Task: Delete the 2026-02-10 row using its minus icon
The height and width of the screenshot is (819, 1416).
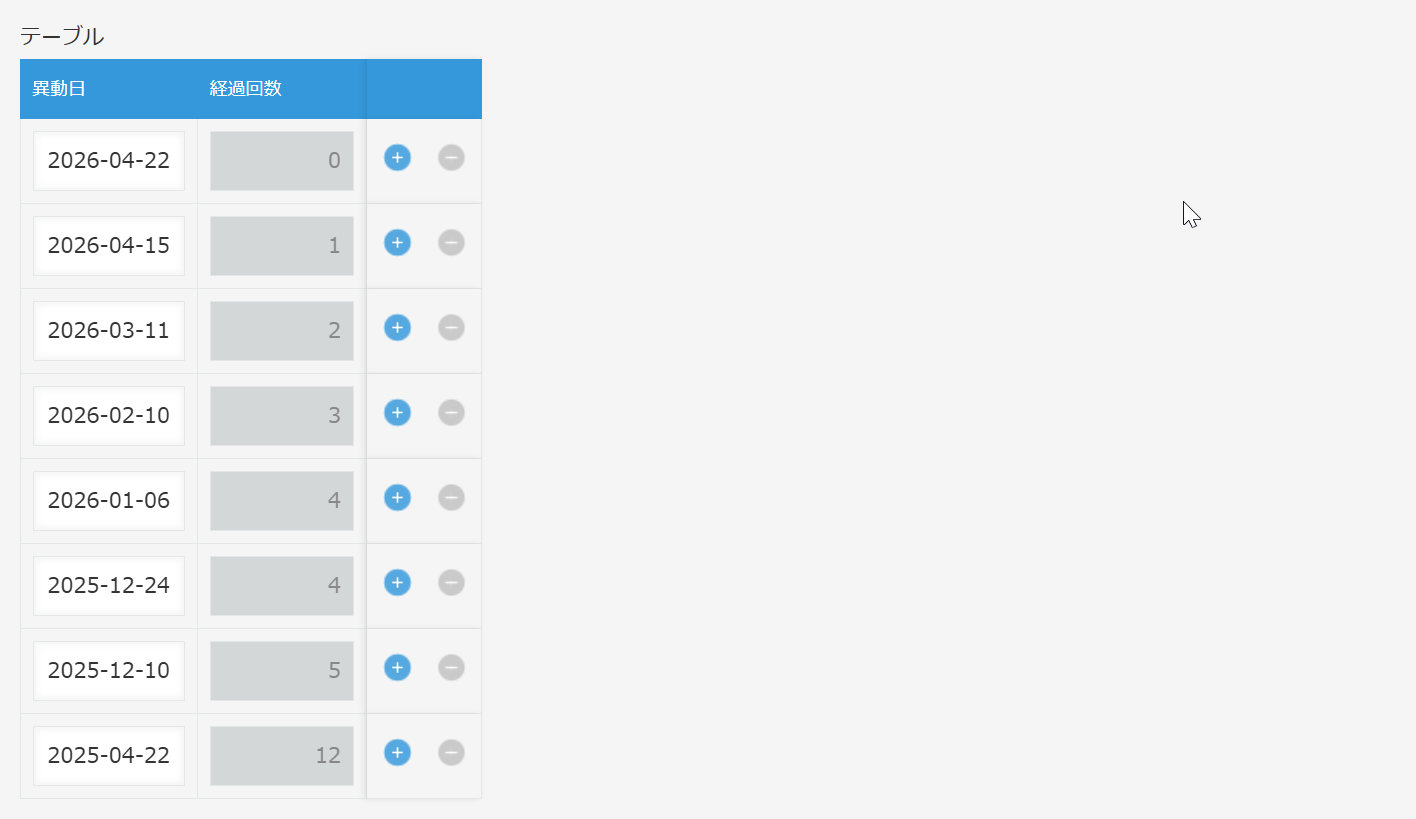Action: (x=451, y=413)
